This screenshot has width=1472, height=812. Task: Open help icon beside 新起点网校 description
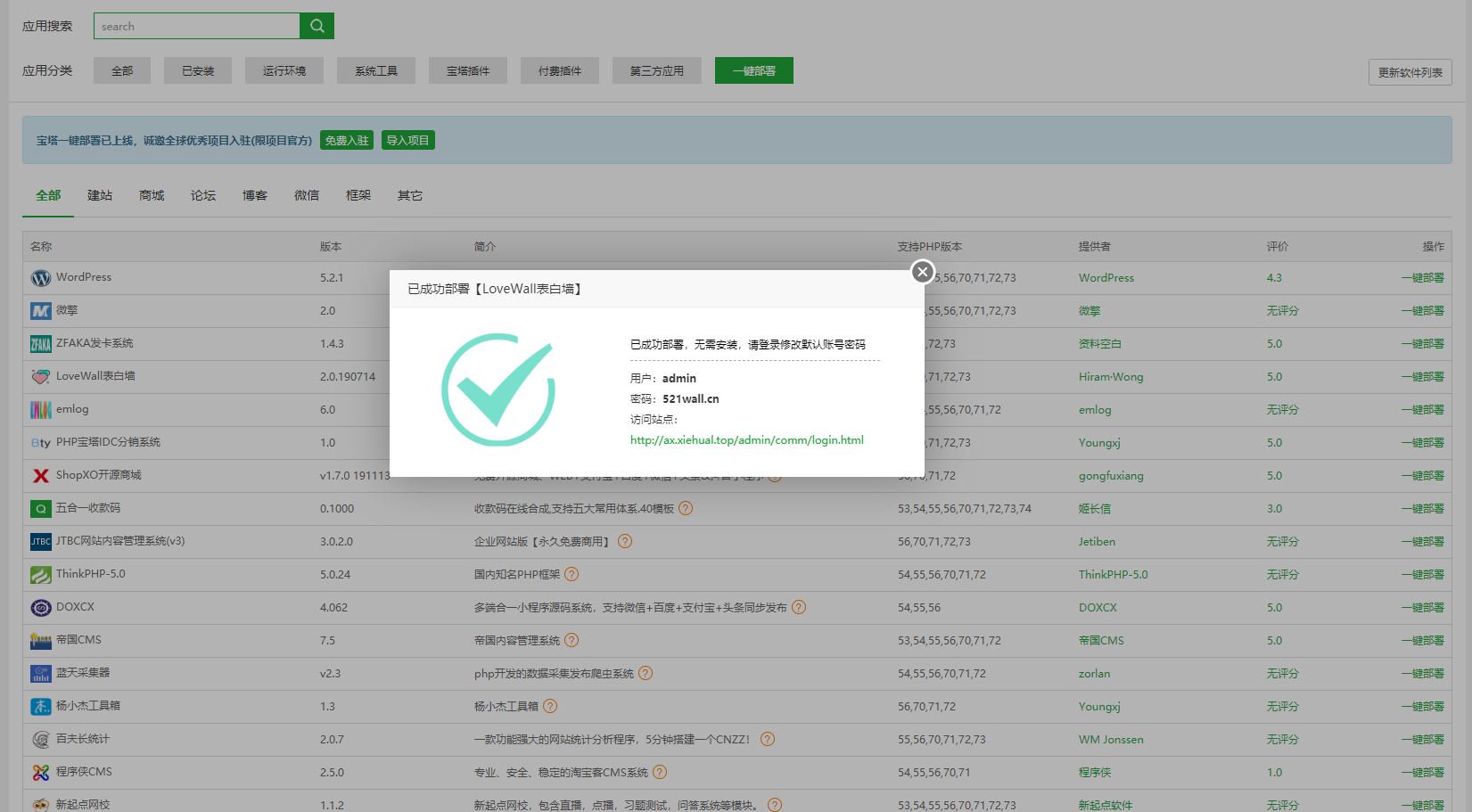pos(775,805)
